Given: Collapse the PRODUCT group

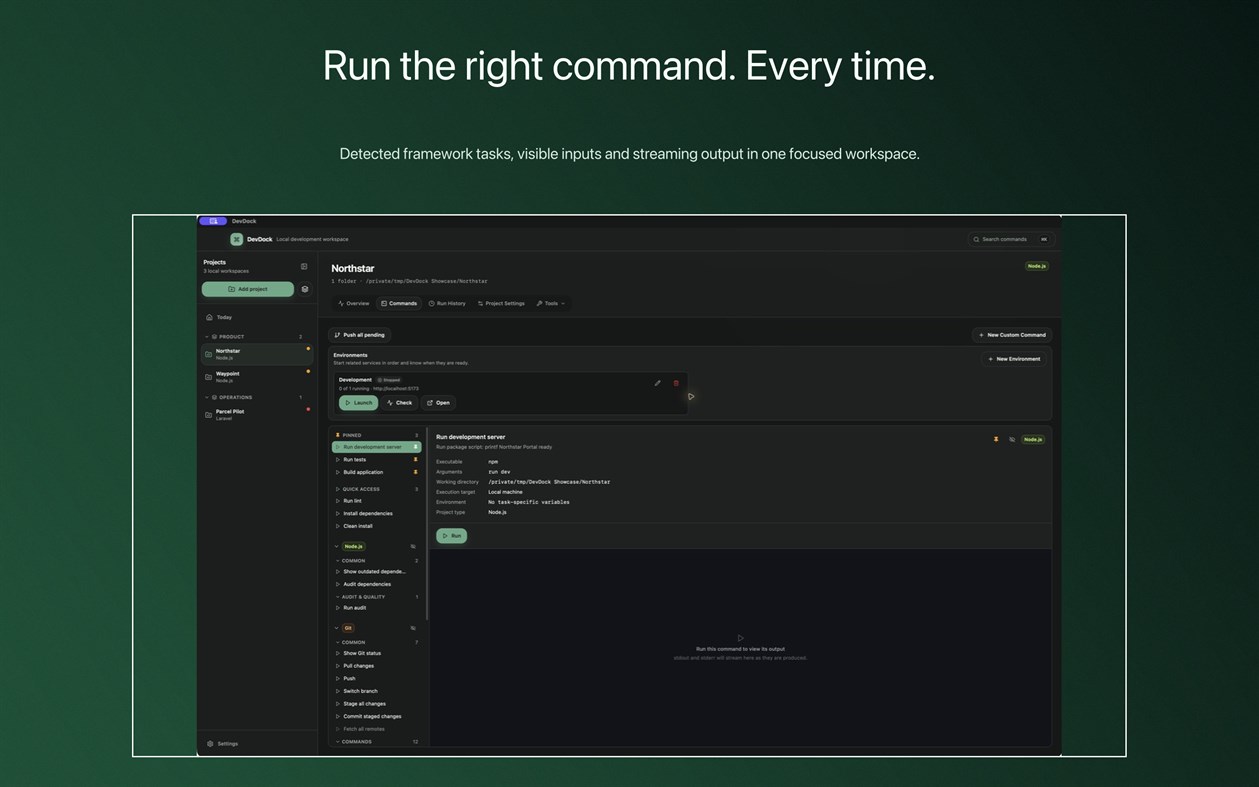Looking at the screenshot, I should (x=207, y=337).
